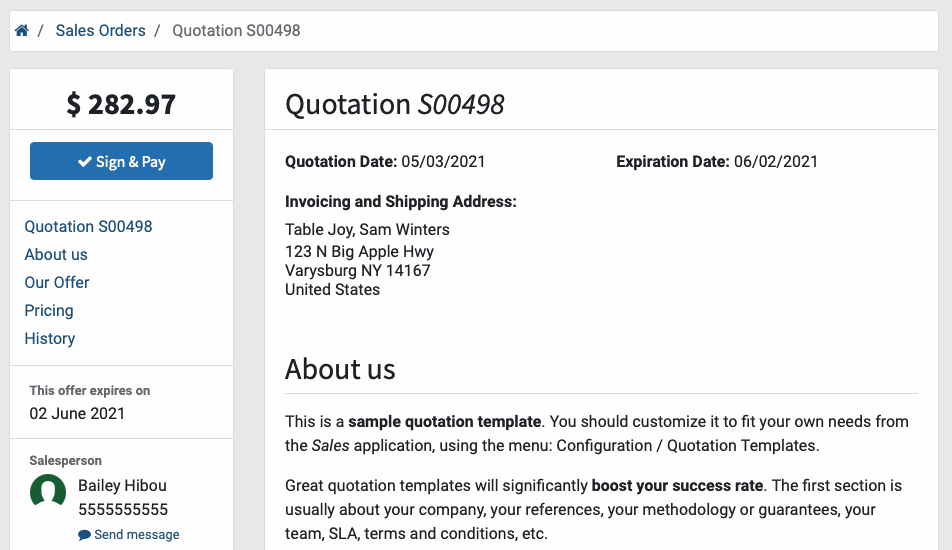This screenshot has width=952, height=550.
Task: Click the Quotation S00498 page heading
Action: click(x=395, y=104)
